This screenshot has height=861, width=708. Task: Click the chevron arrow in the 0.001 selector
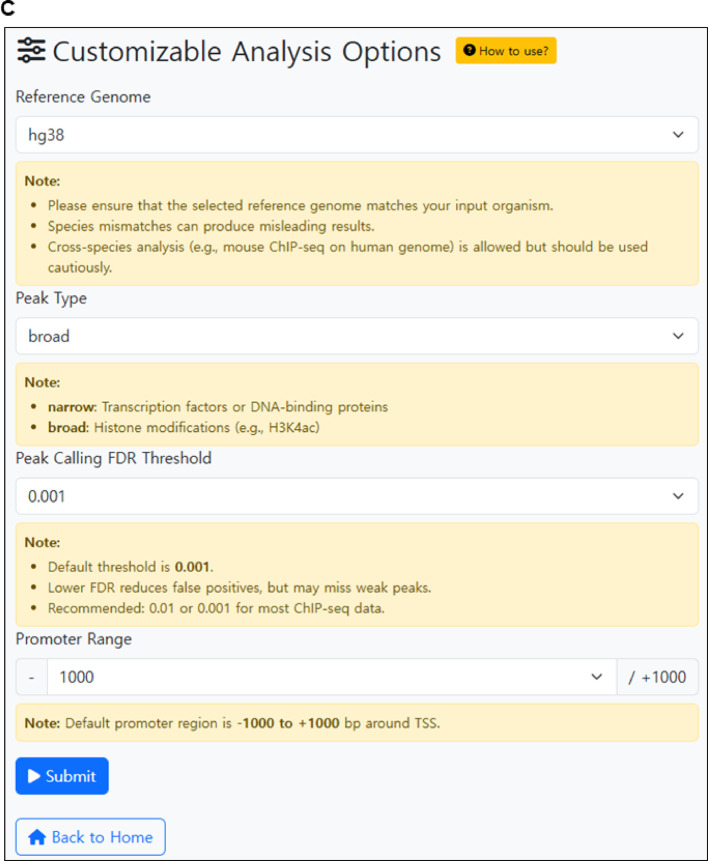click(x=678, y=496)
